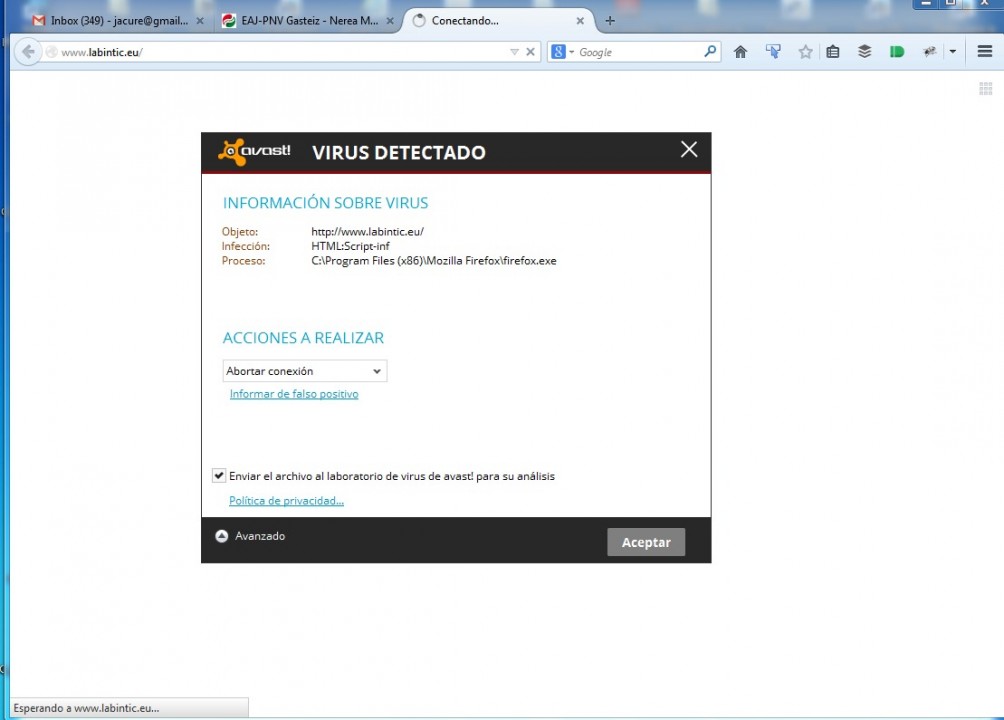
Task: Open a new tab with plus button
Action: (610, 20)
